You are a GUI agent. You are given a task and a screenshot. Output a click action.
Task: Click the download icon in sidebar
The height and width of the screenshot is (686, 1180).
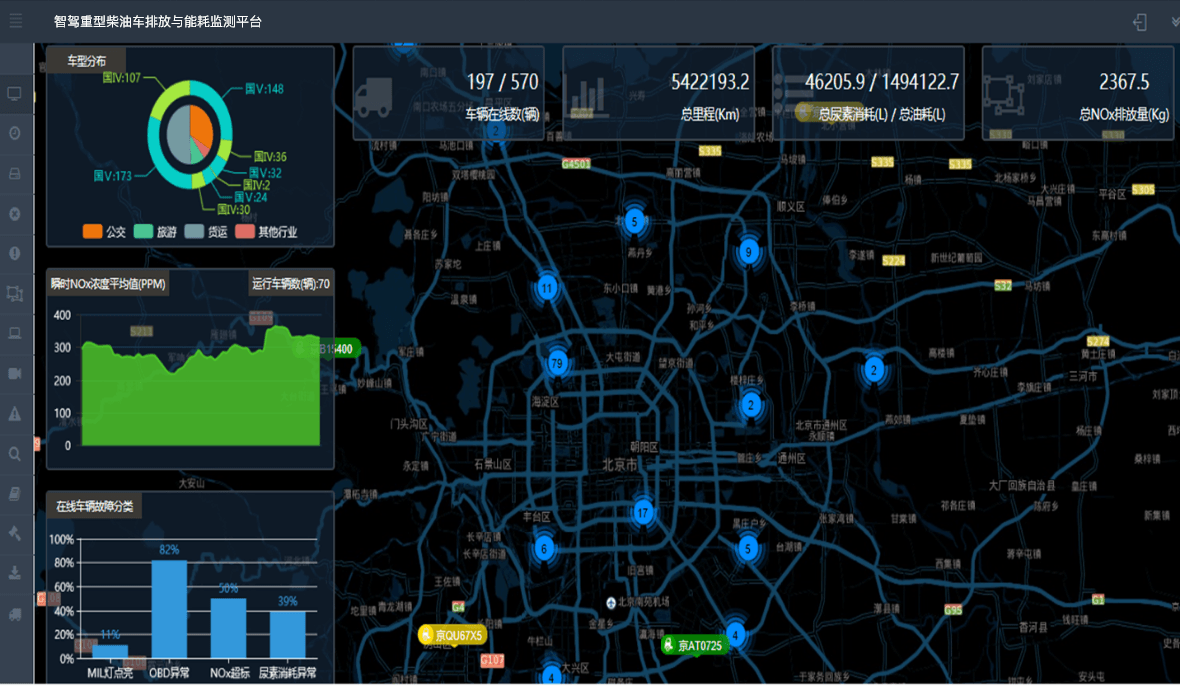[14, 574]
